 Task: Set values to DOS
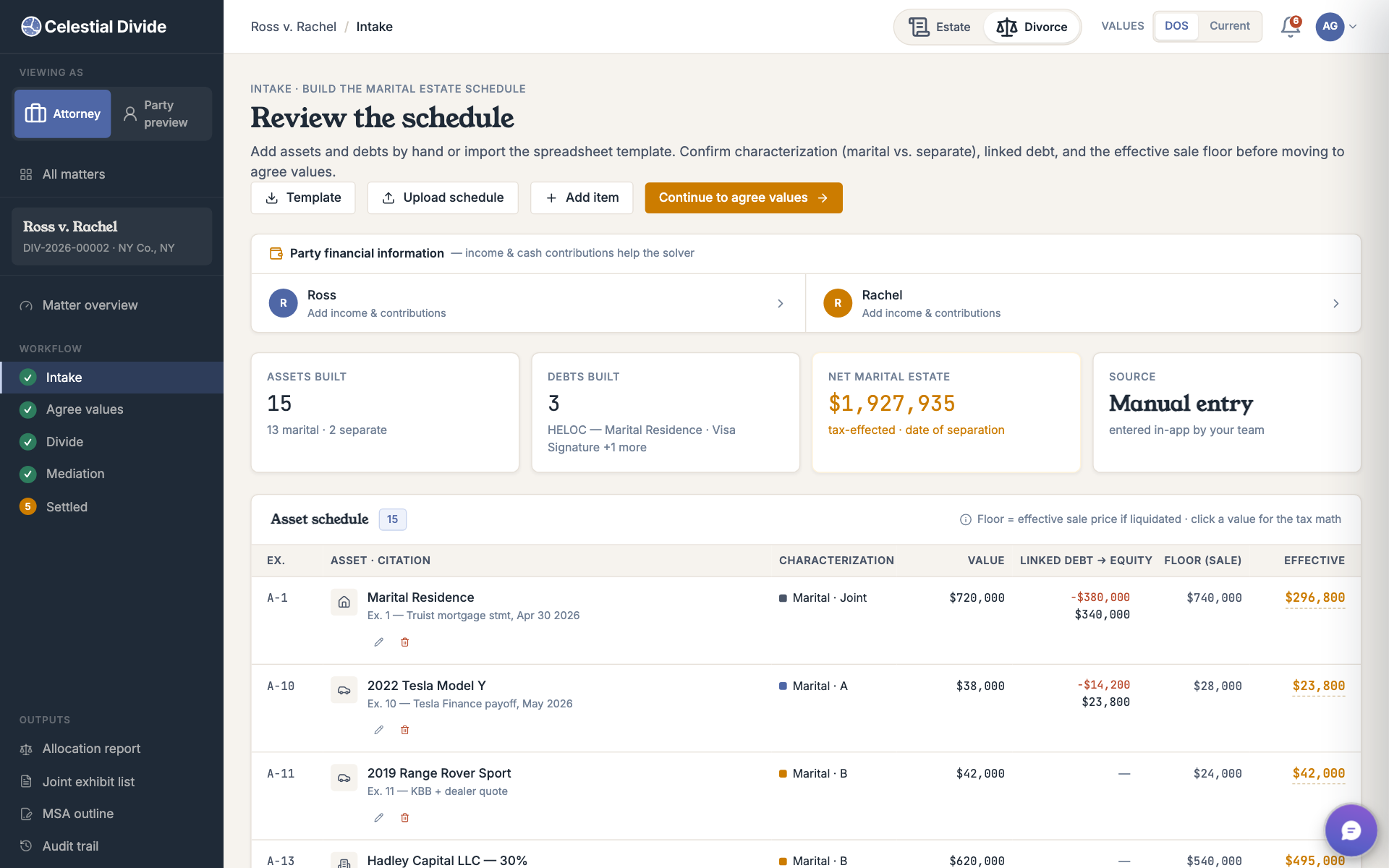coord(1176,26)
